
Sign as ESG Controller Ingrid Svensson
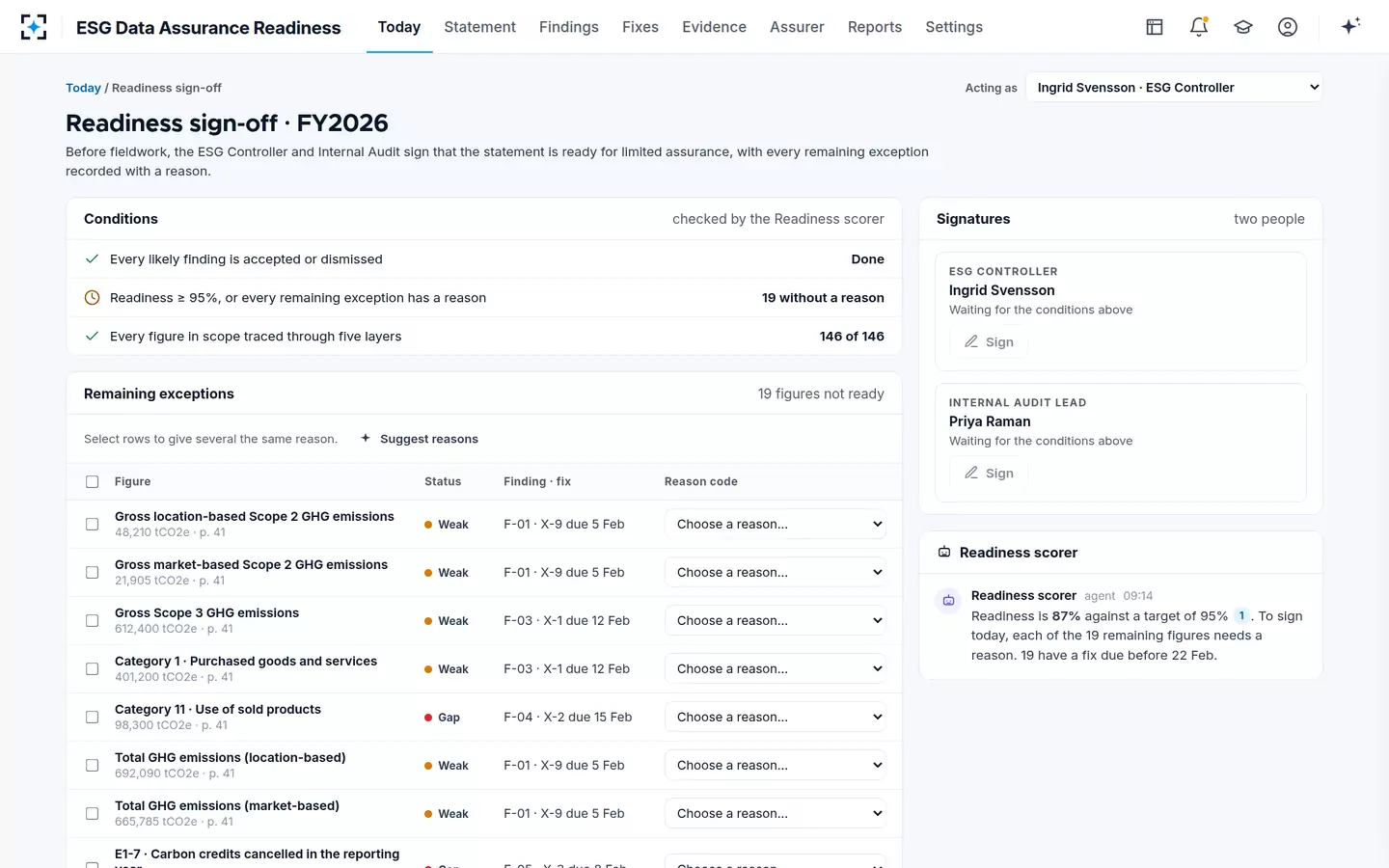point(989,342)
